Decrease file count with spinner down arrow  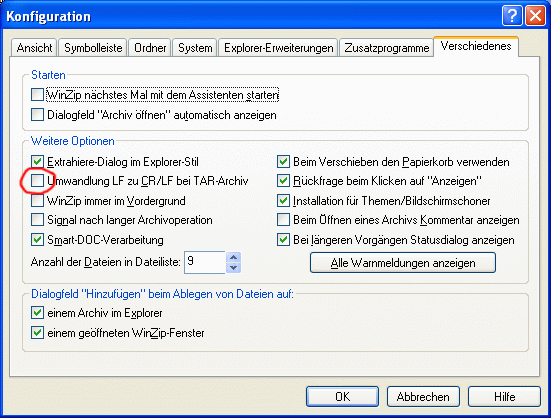tap(234, 268)
